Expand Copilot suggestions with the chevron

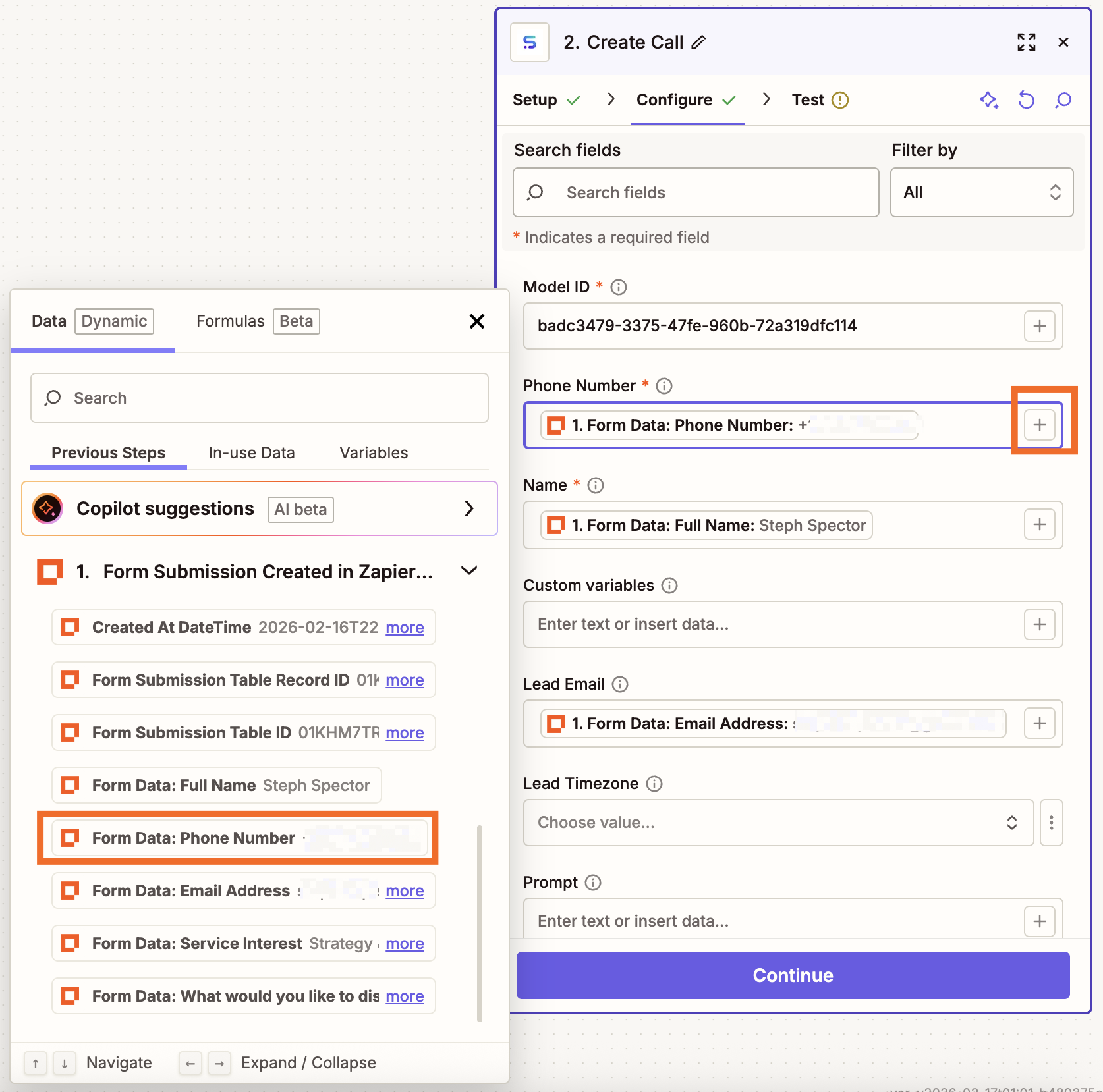[x=469, y=508]
